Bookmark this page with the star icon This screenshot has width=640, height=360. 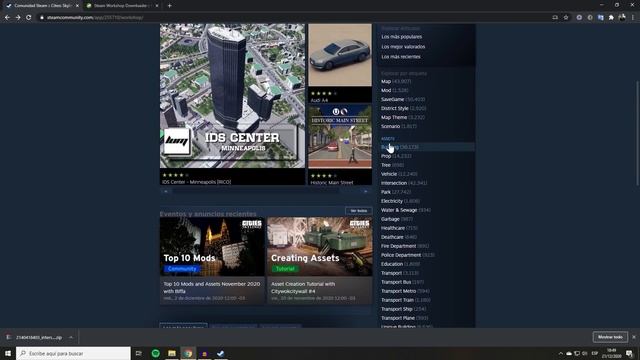(x=566, y=18)
